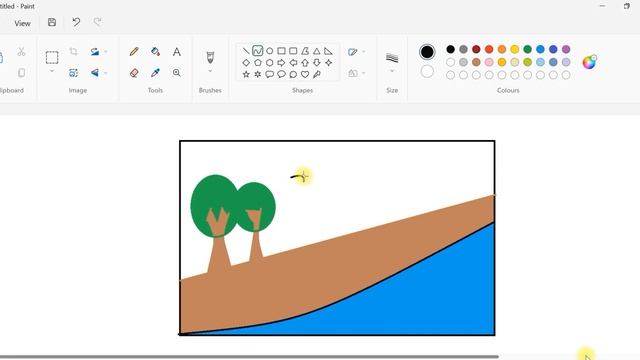Click the Crop icon
Viewport: 640px width, 360px height.
[73, 51]
